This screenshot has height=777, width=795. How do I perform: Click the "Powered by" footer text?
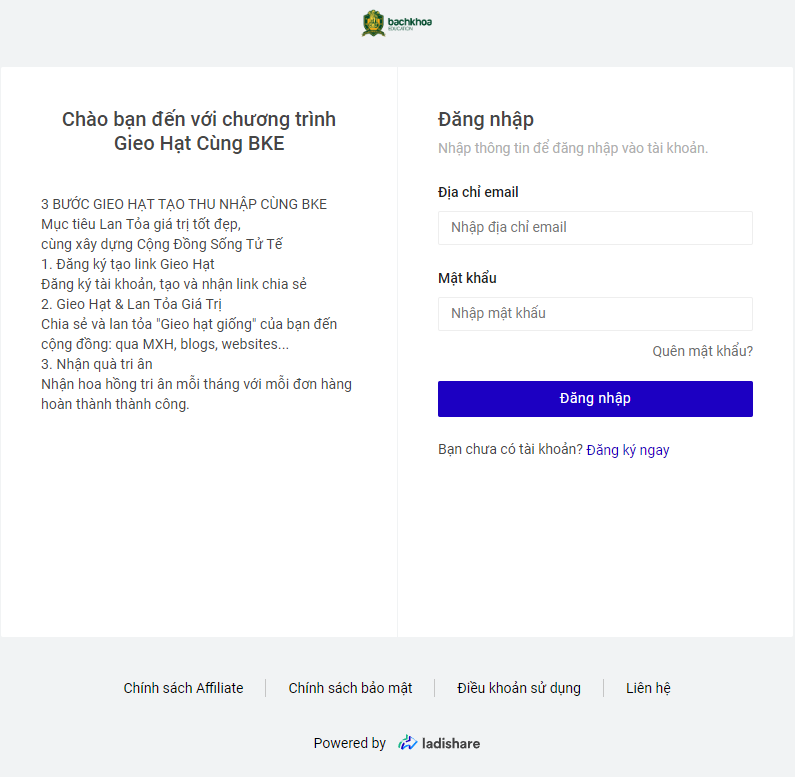[x=349, y=743]
